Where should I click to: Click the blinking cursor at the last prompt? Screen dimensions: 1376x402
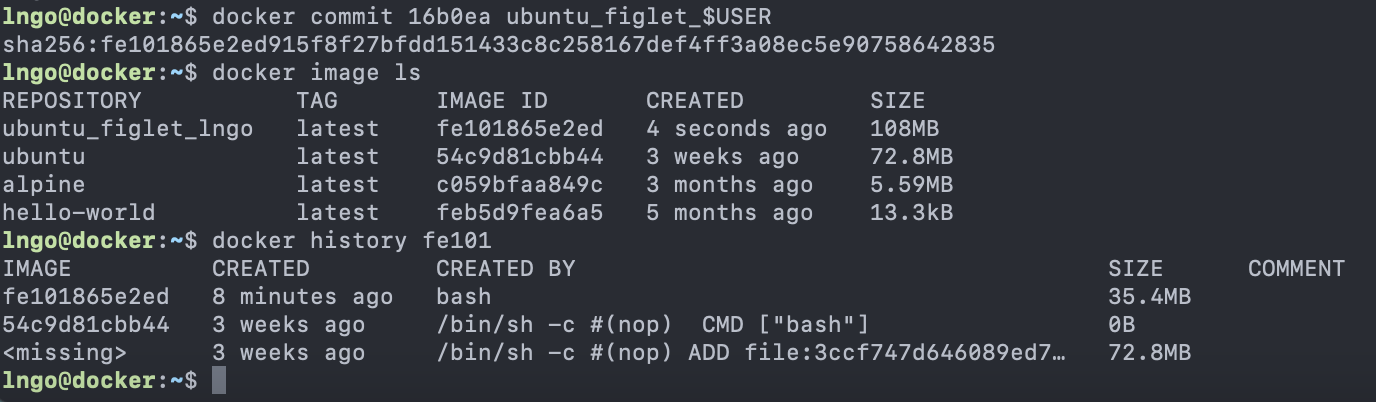pyautogui.click(x=219, y=381)
